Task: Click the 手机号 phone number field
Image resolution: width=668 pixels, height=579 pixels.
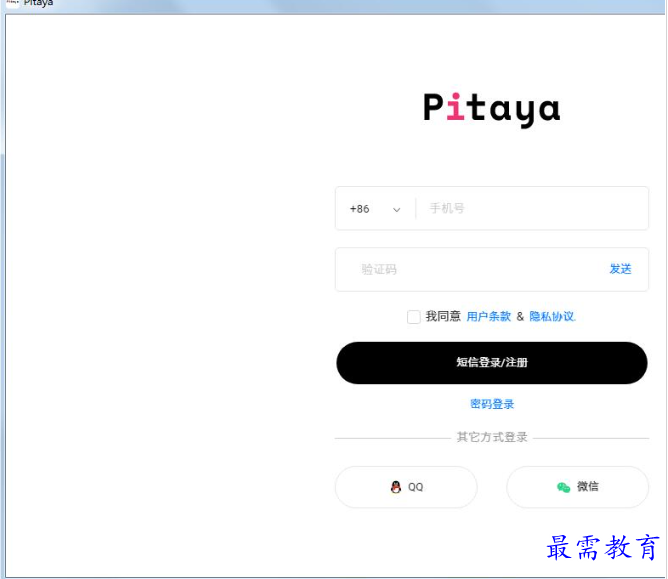Action: click(533, 208)
